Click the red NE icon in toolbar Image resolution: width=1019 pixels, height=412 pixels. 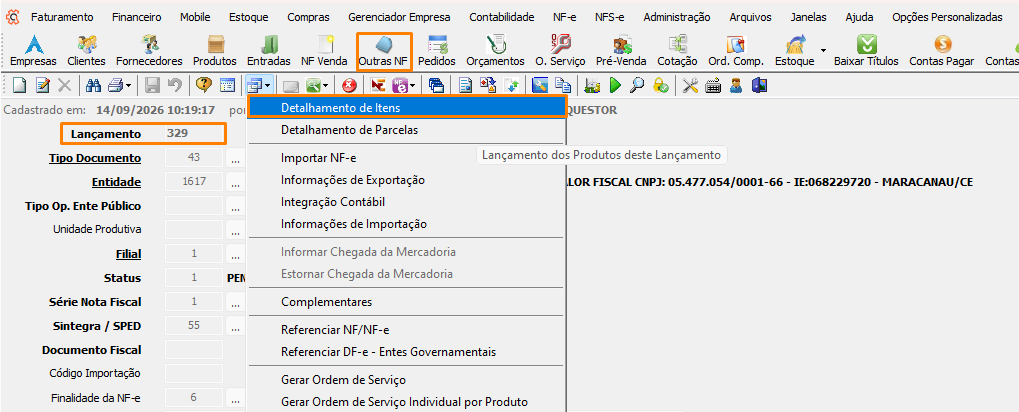[x=377, y=84]
